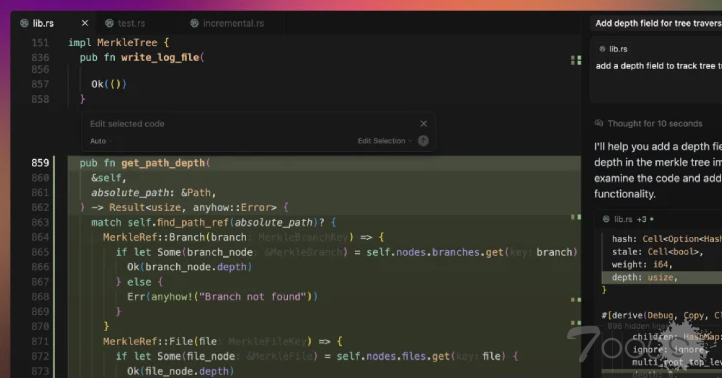The width and height of the screenshot is (722, 378).
Task: Click the test.rs tab file icon
Action: pos(109,23)
